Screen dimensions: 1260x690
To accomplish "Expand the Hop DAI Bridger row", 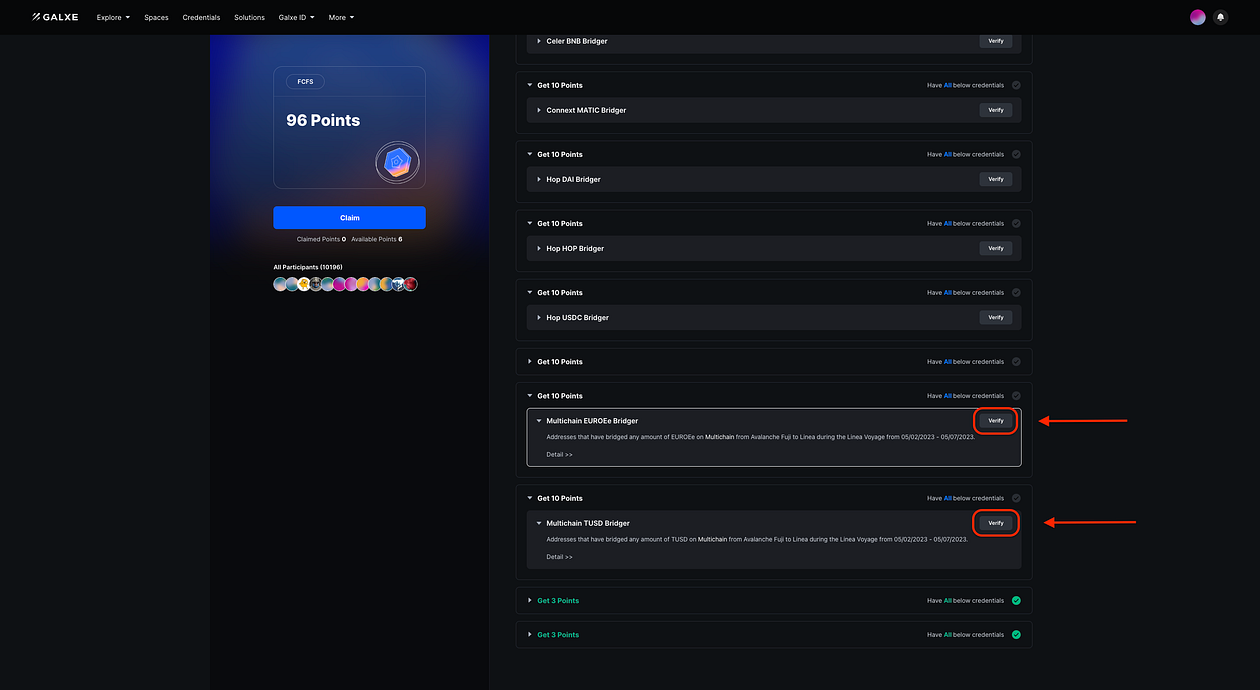I will 539,179.
